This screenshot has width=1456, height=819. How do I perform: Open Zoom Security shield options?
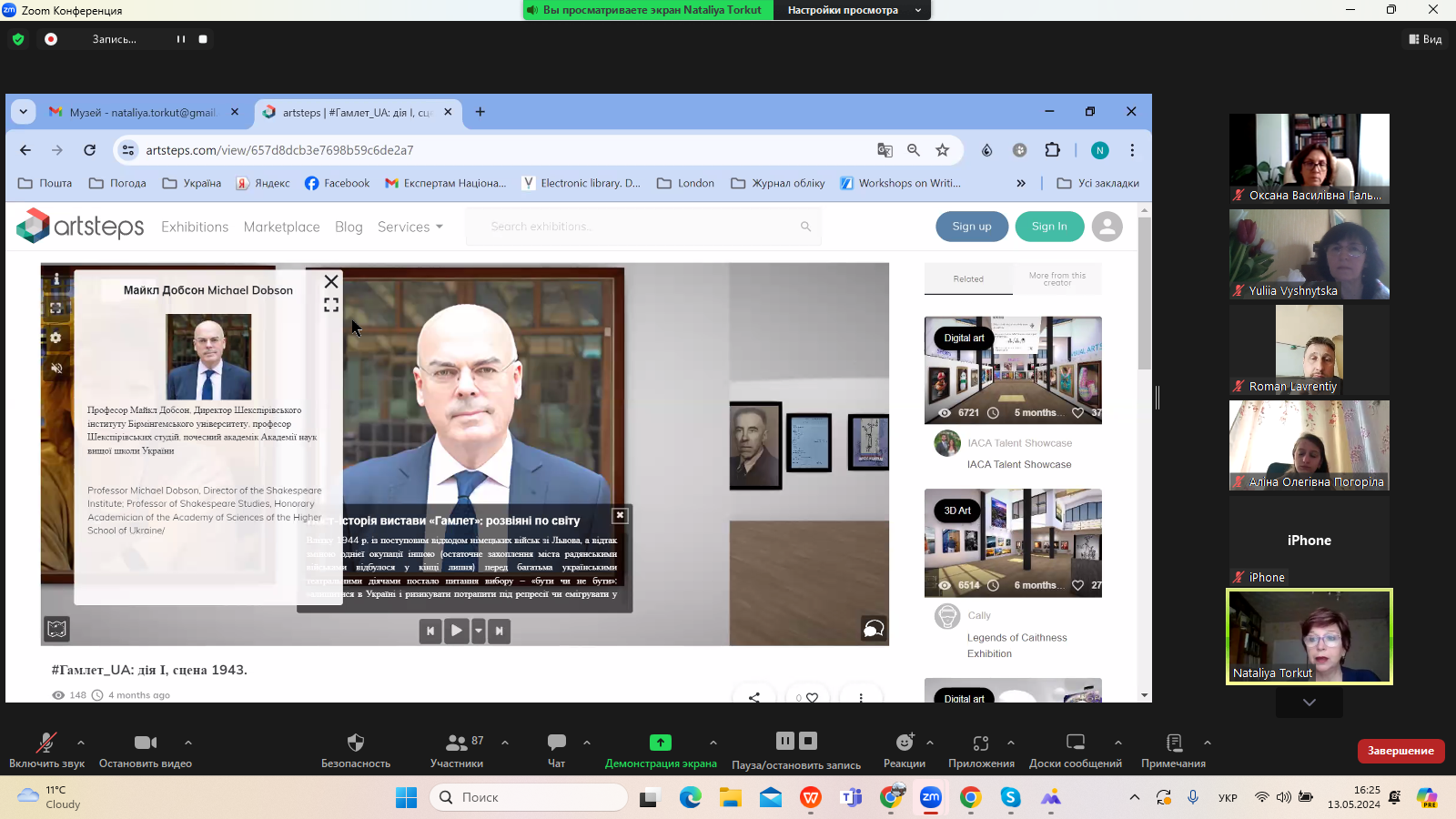pos(356,750)
